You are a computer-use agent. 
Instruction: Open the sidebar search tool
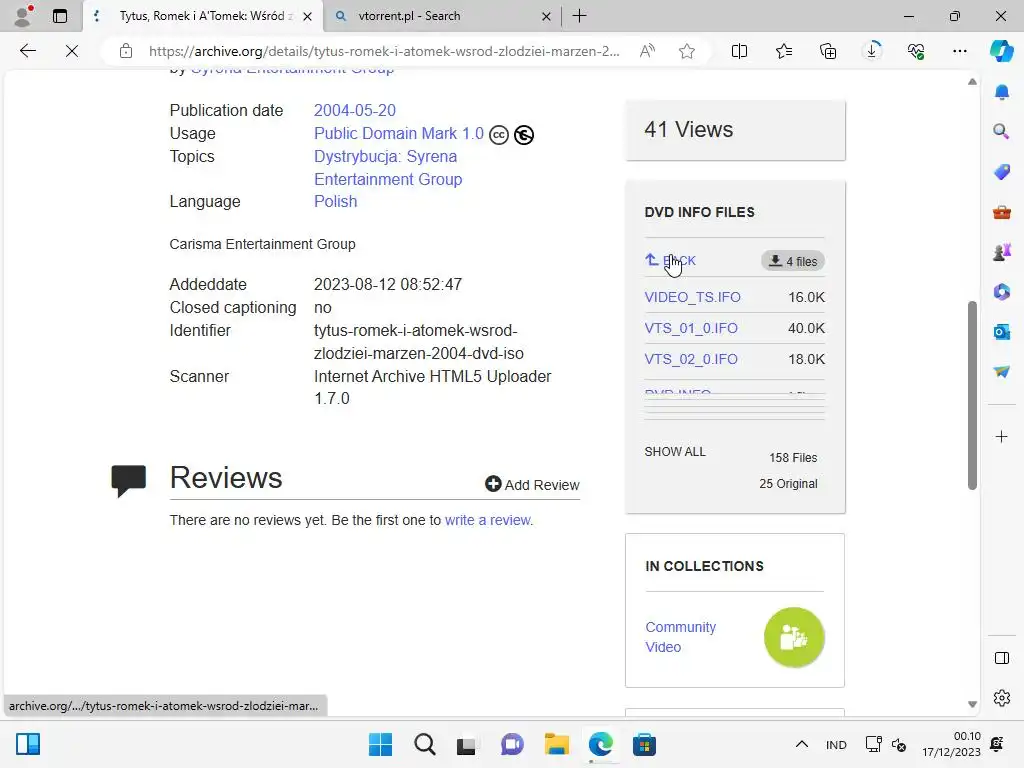click(1002, 131)
